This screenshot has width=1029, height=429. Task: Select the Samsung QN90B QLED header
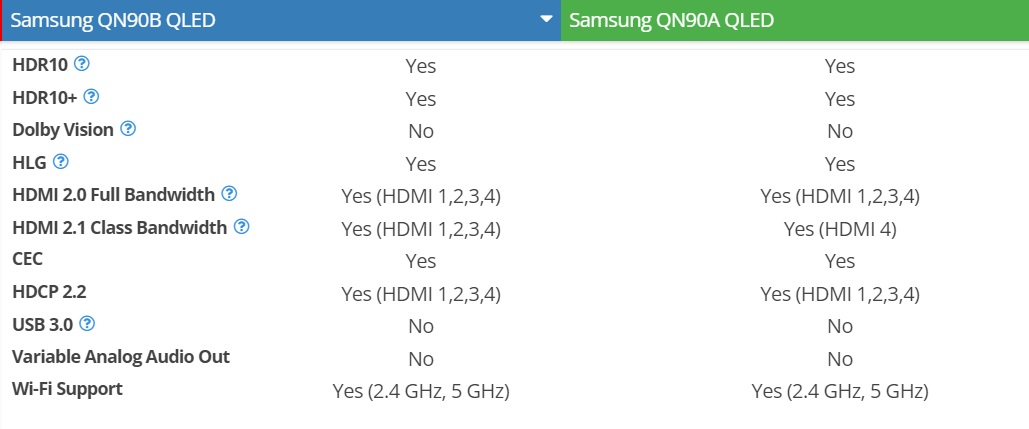coord(282,20)
